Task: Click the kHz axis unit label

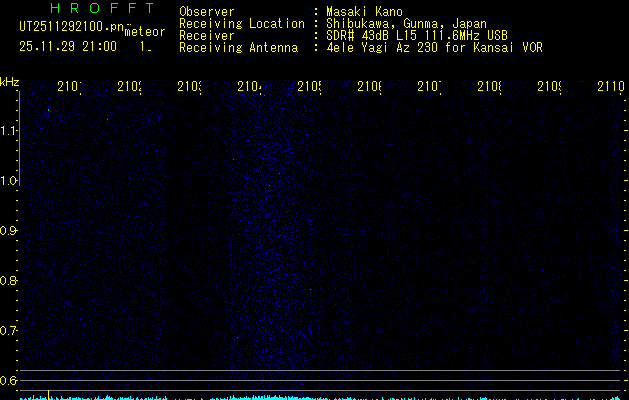Action: [10, 82]
